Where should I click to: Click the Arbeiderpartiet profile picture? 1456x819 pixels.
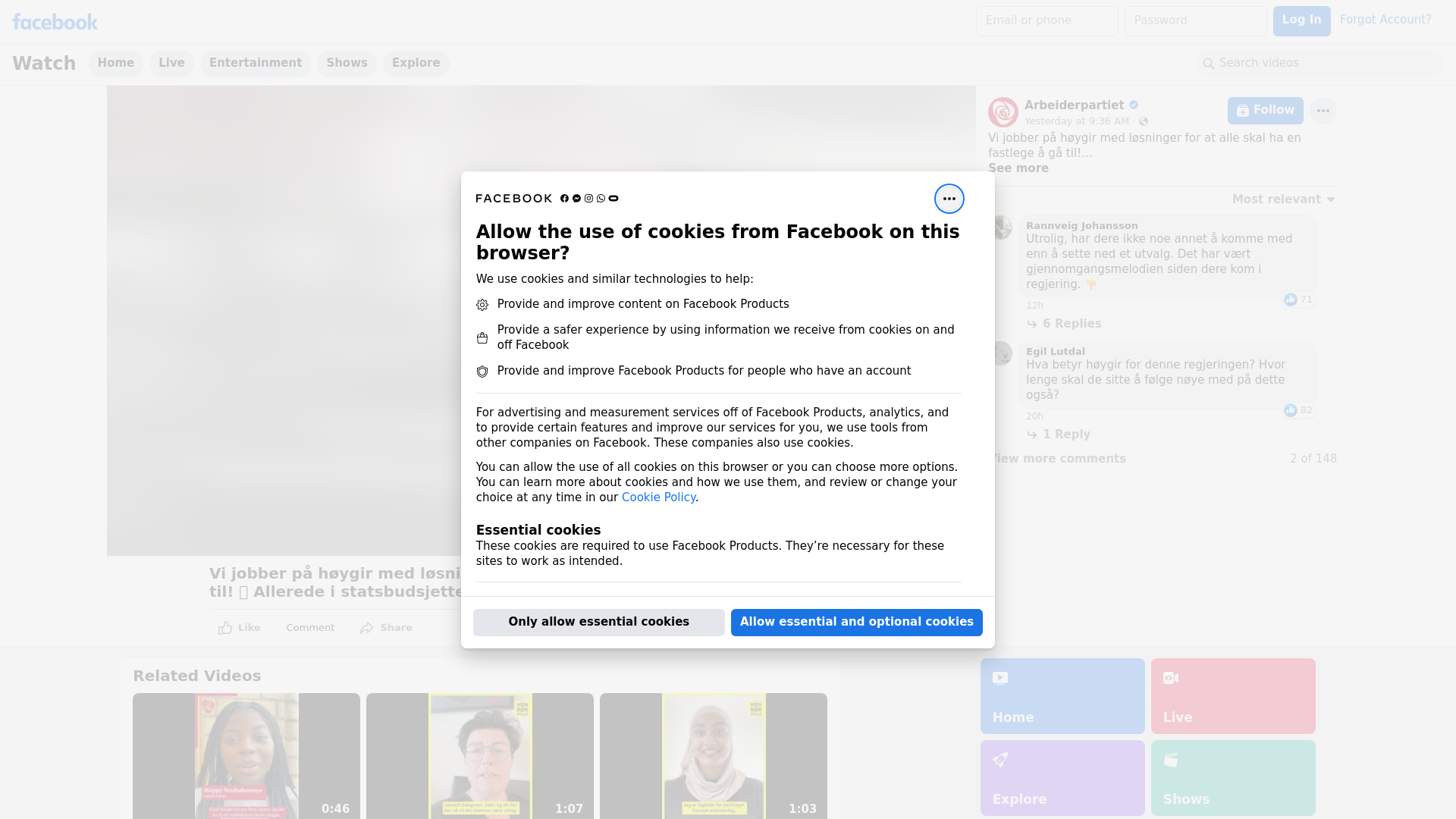pyautogui.click(x=1003, y=112)
